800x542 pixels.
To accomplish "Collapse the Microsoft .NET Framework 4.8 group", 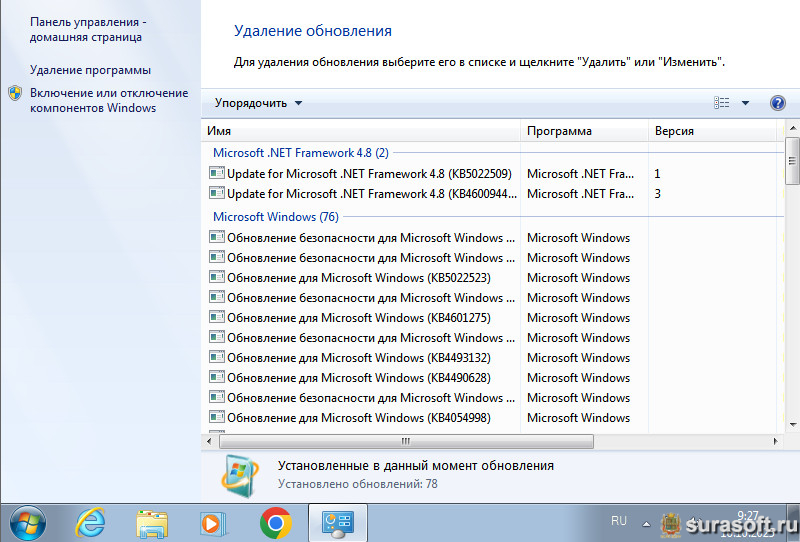I will pos(300,153).
